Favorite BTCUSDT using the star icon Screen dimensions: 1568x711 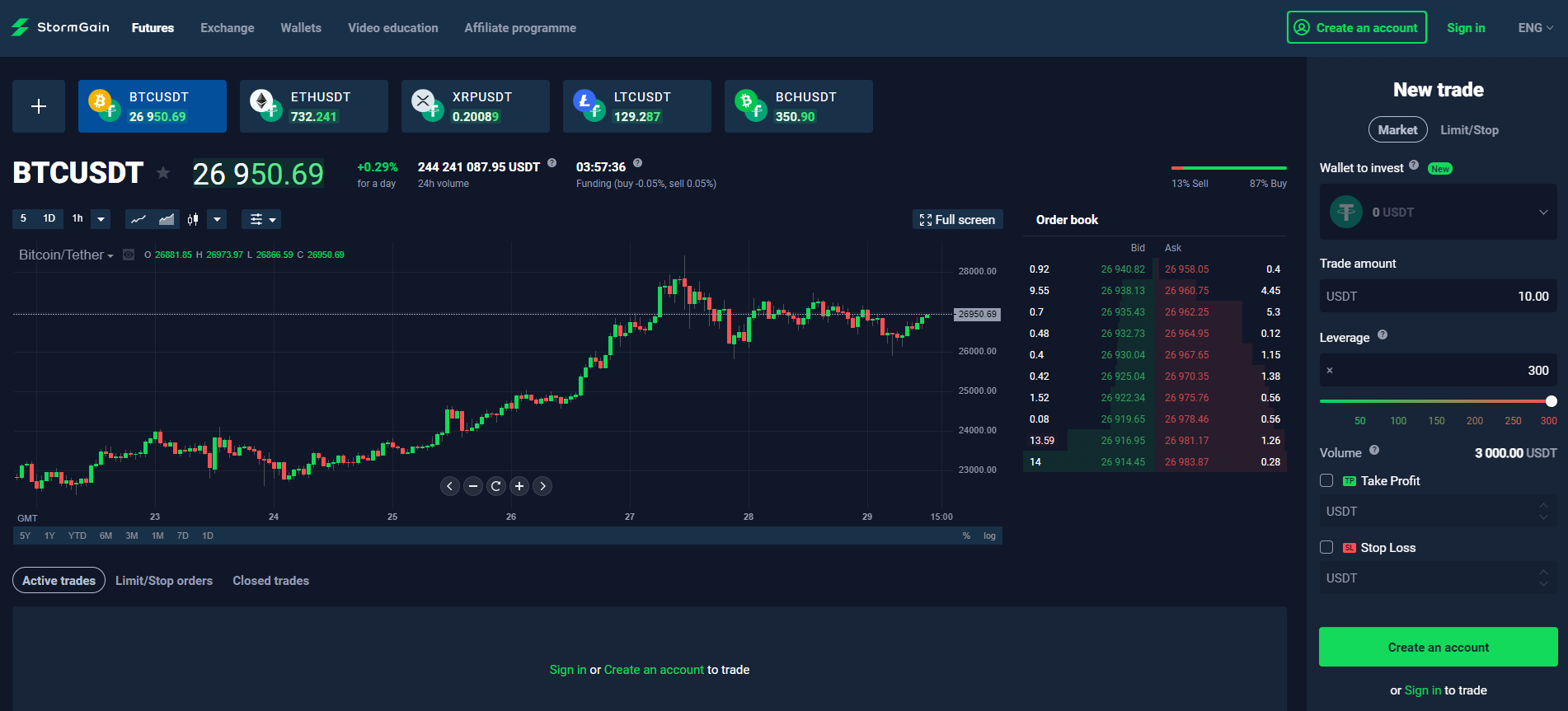(x=163, y=173)
